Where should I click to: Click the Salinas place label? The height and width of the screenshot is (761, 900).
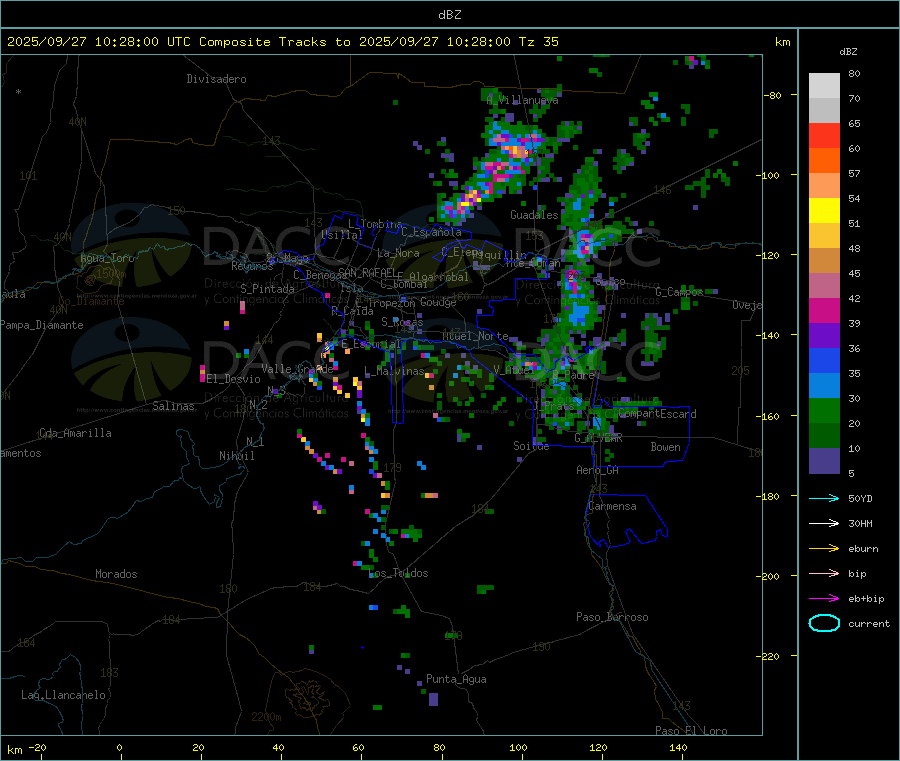(173, 406)
